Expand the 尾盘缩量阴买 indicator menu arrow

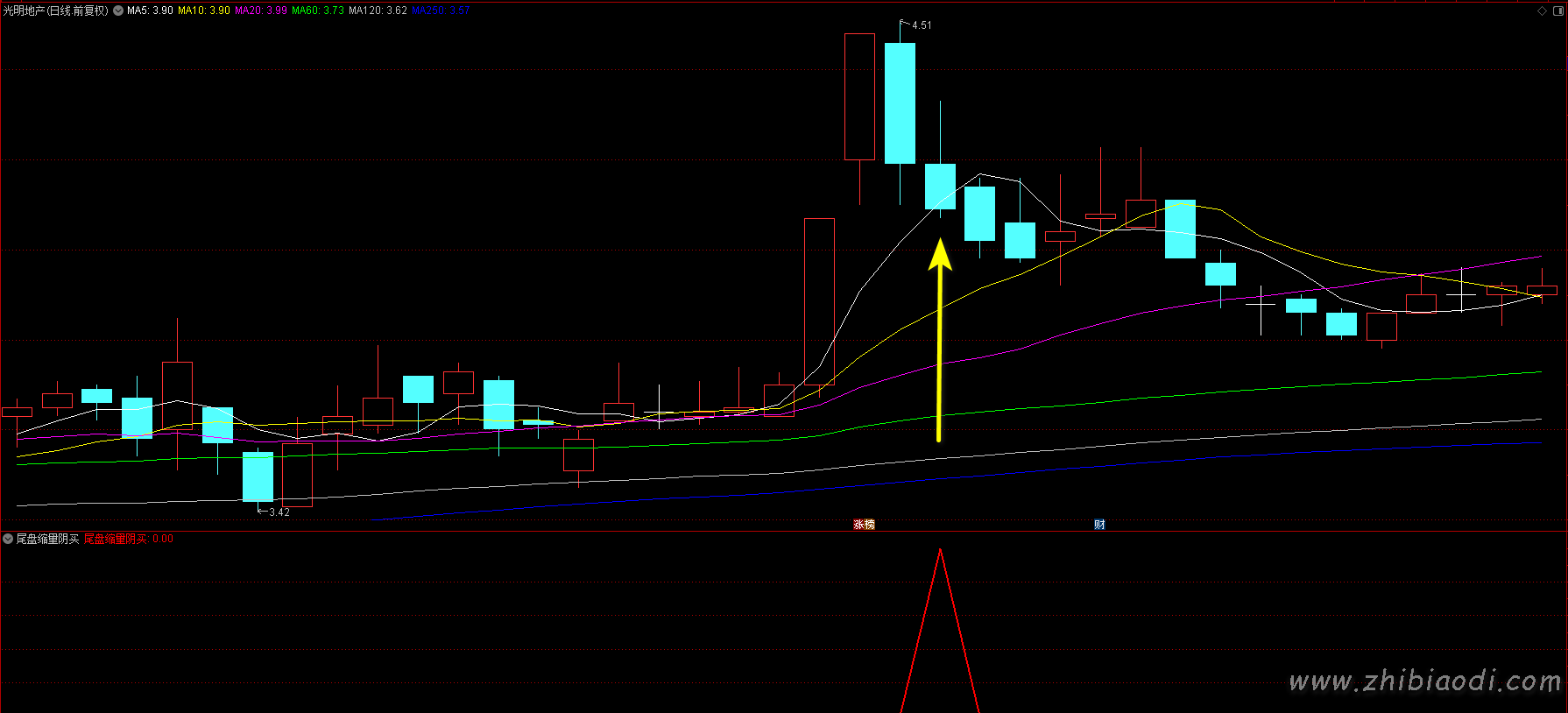coord(8,539)
